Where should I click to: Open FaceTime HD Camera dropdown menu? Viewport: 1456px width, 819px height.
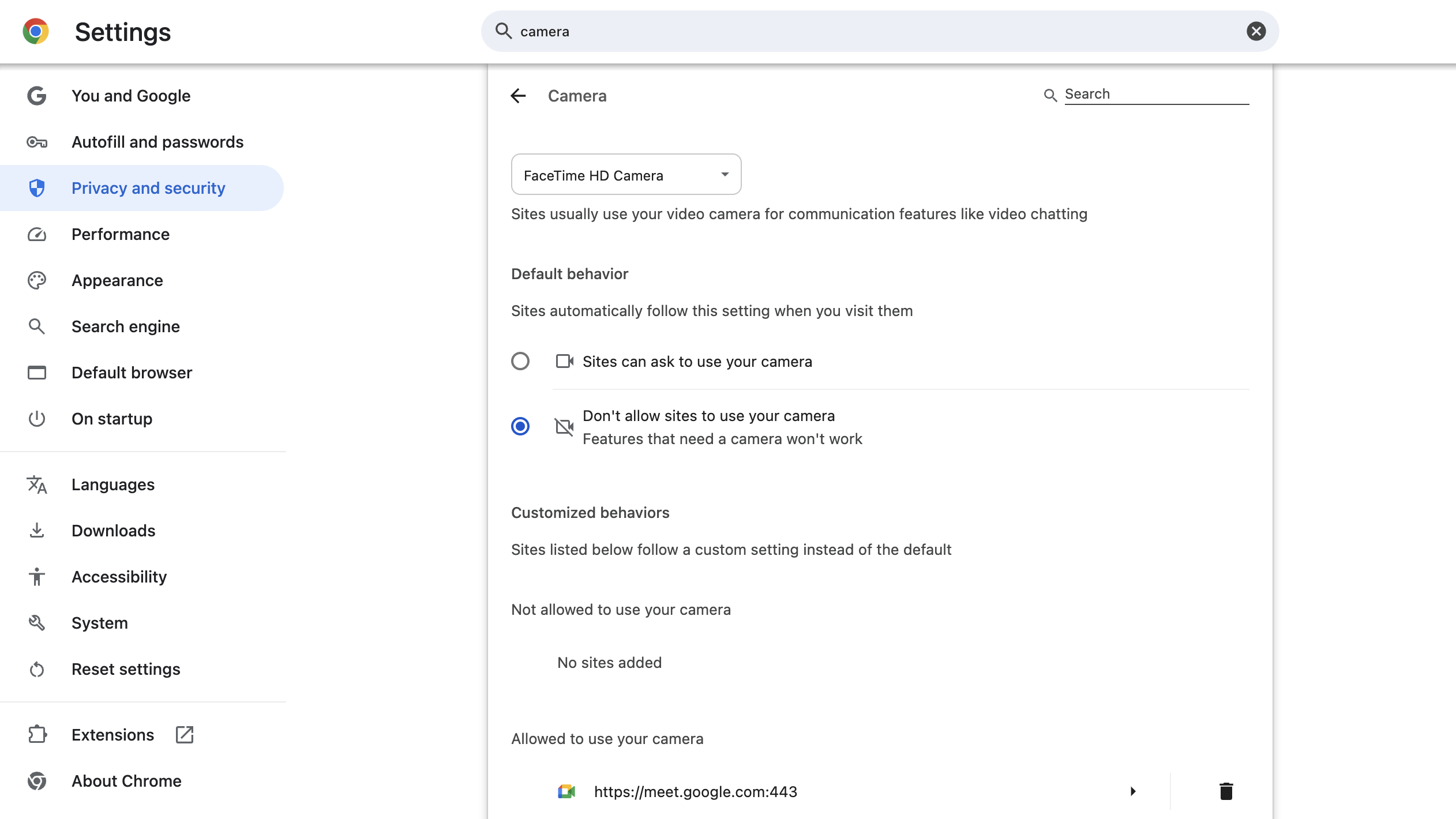[626, 174]
